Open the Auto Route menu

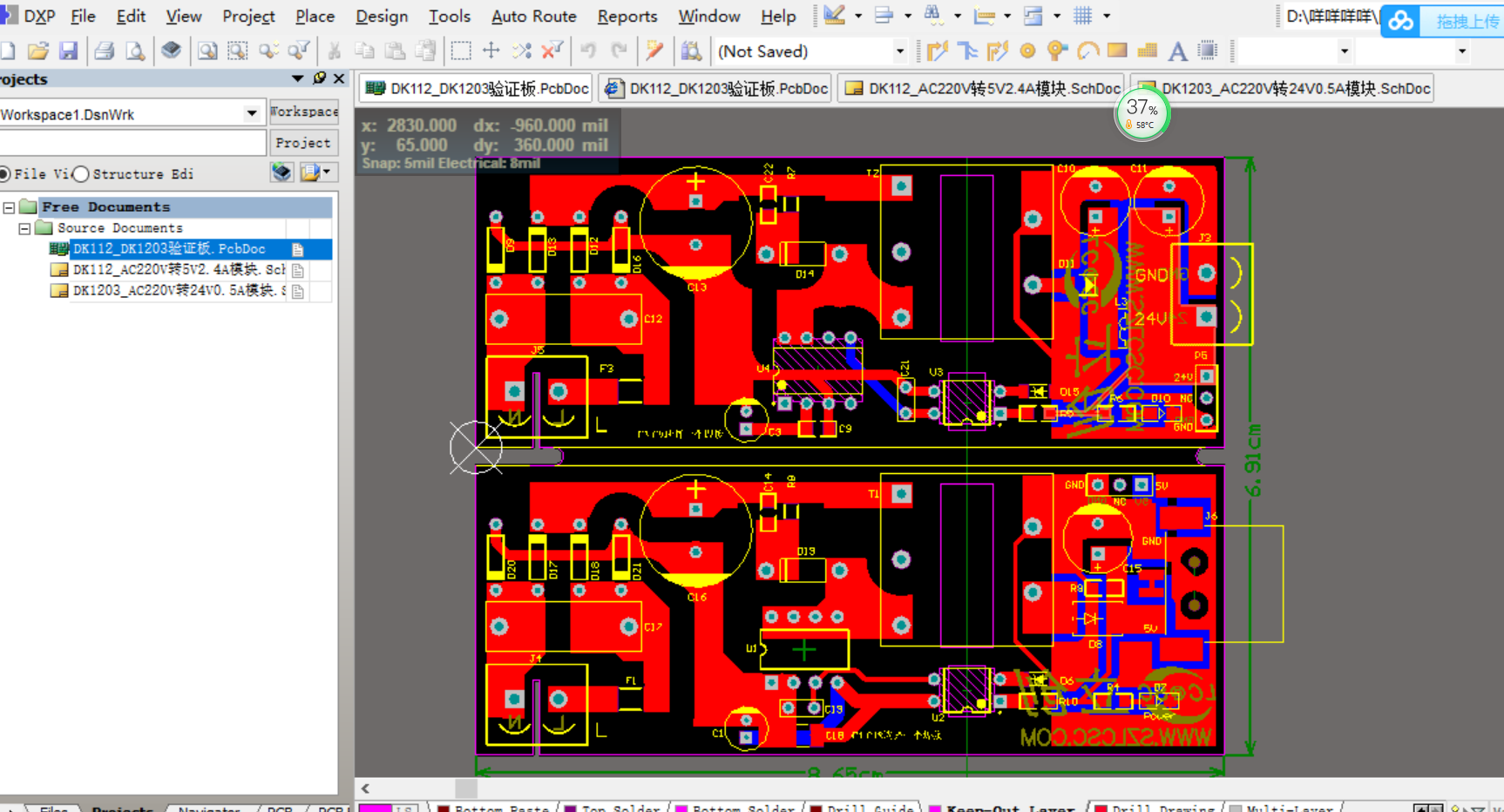point(534,16)
